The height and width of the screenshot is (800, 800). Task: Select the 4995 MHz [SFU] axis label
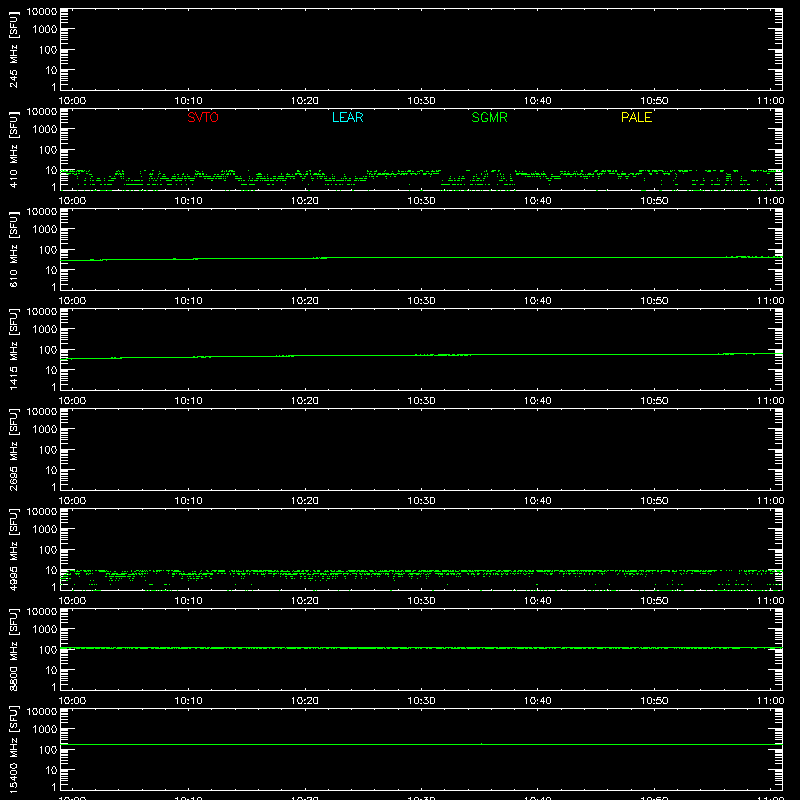point(13,549)
